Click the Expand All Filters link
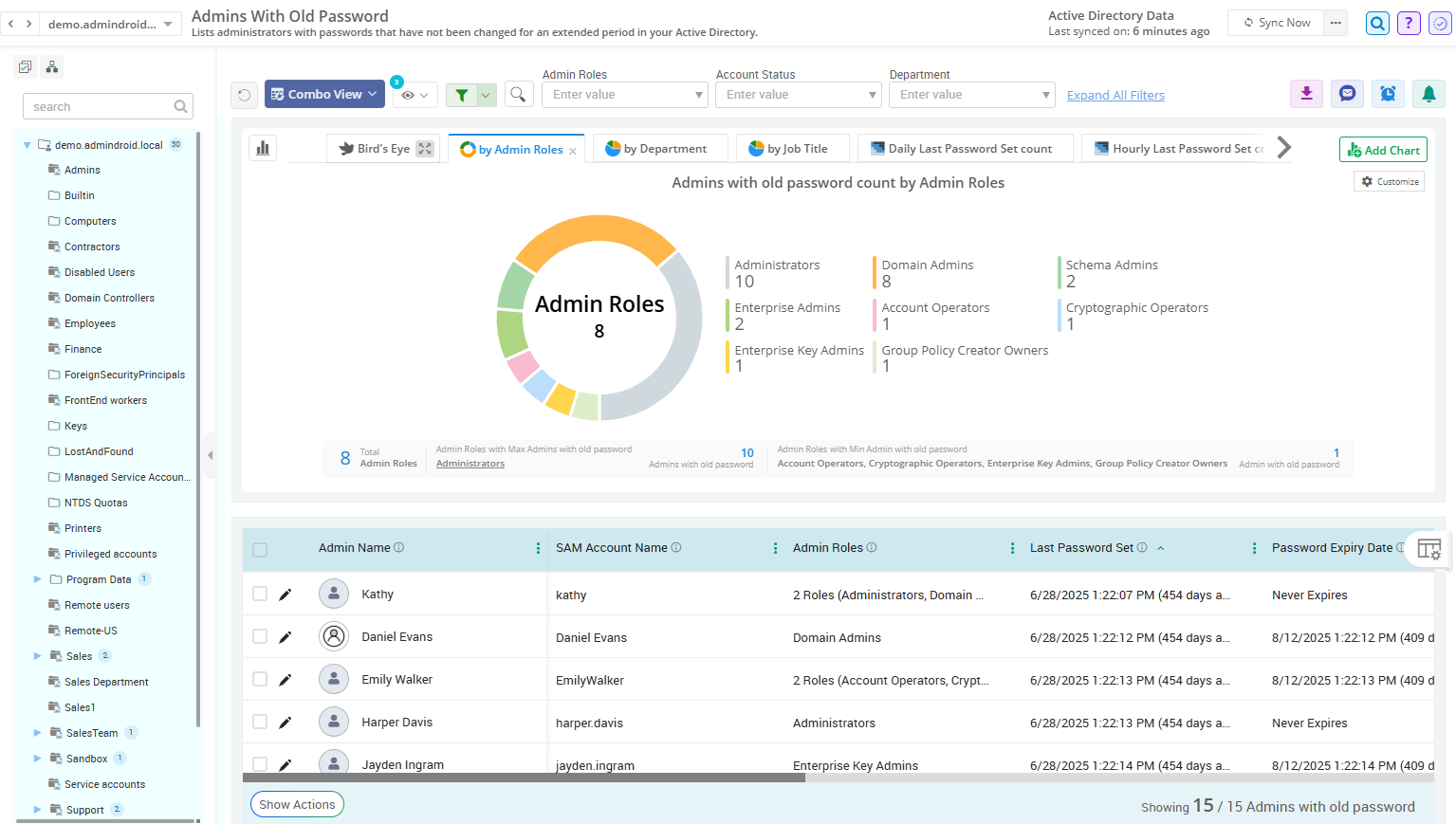The height and width of the screenshot is (824, 1456). (x=1115, y=96)
